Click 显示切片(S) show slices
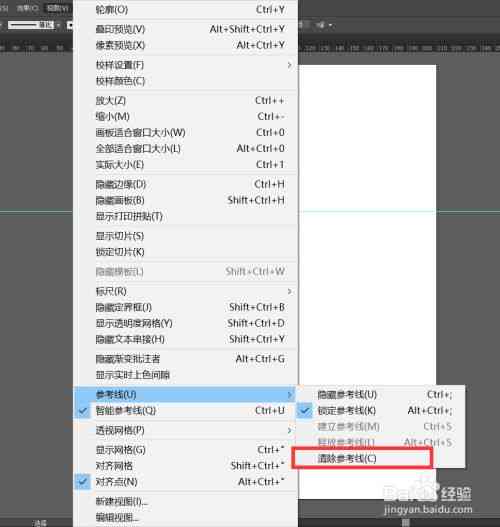The image size is (500, 527). coord(185,236)
